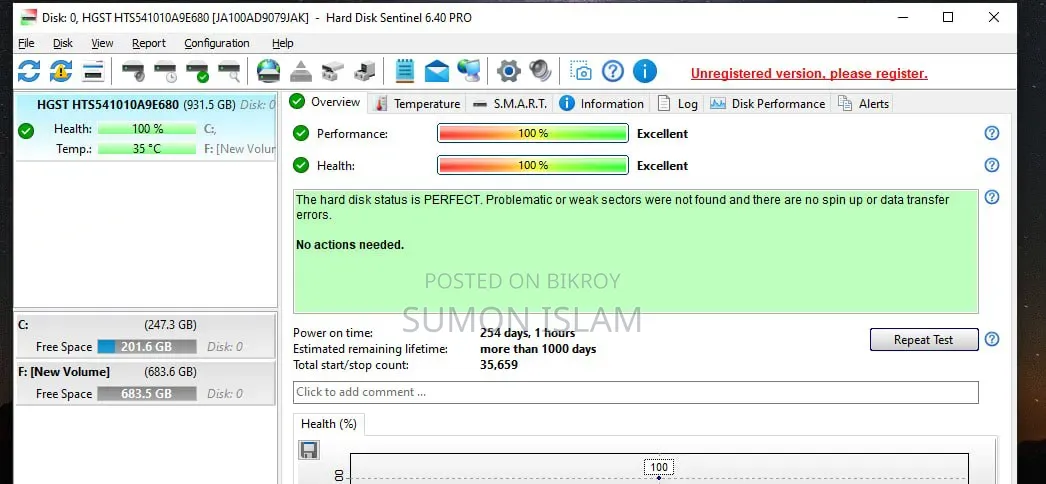The image size is (1046, 484).
Task: Click help icon beside Health Excellent row
Action: pyautogui.click(x=992, y=165)
